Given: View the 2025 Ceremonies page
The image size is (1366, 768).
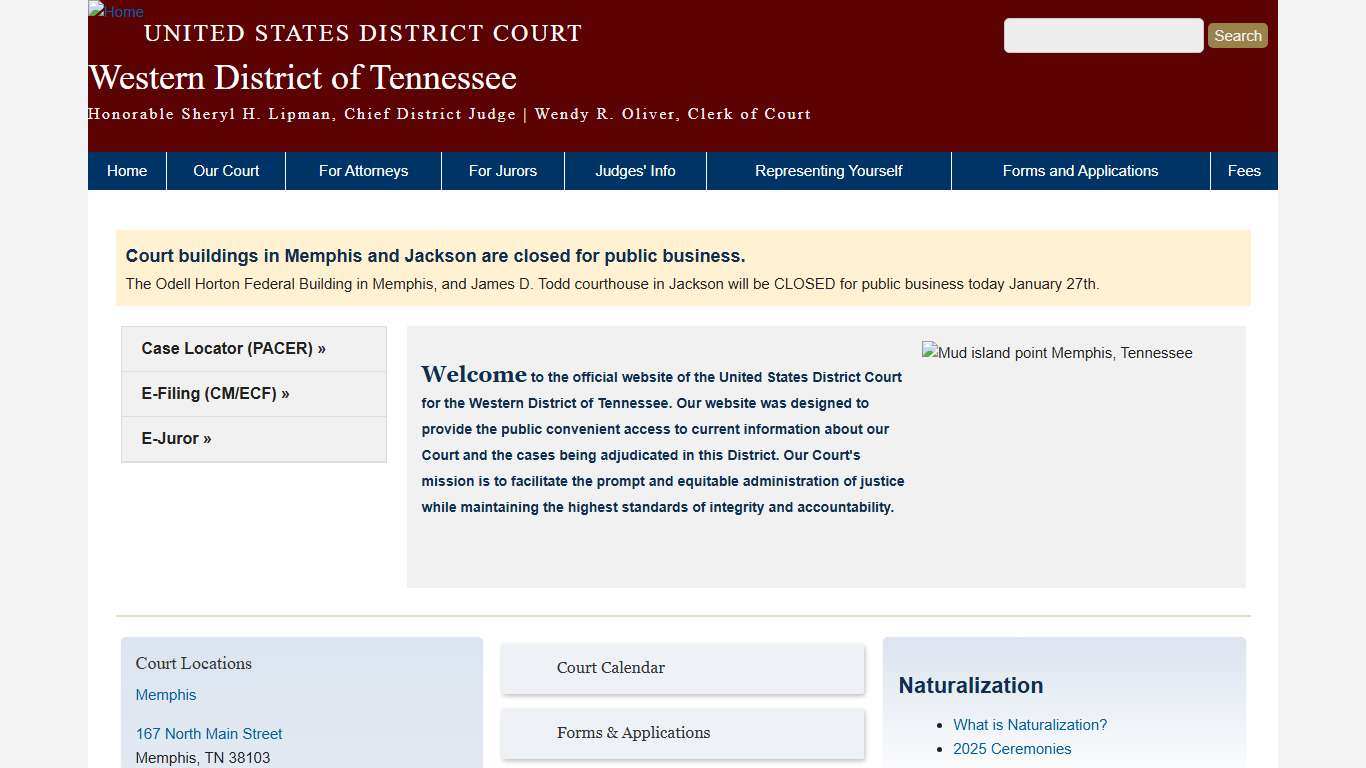Looking at the screenshot, I should pos(1012,748).
